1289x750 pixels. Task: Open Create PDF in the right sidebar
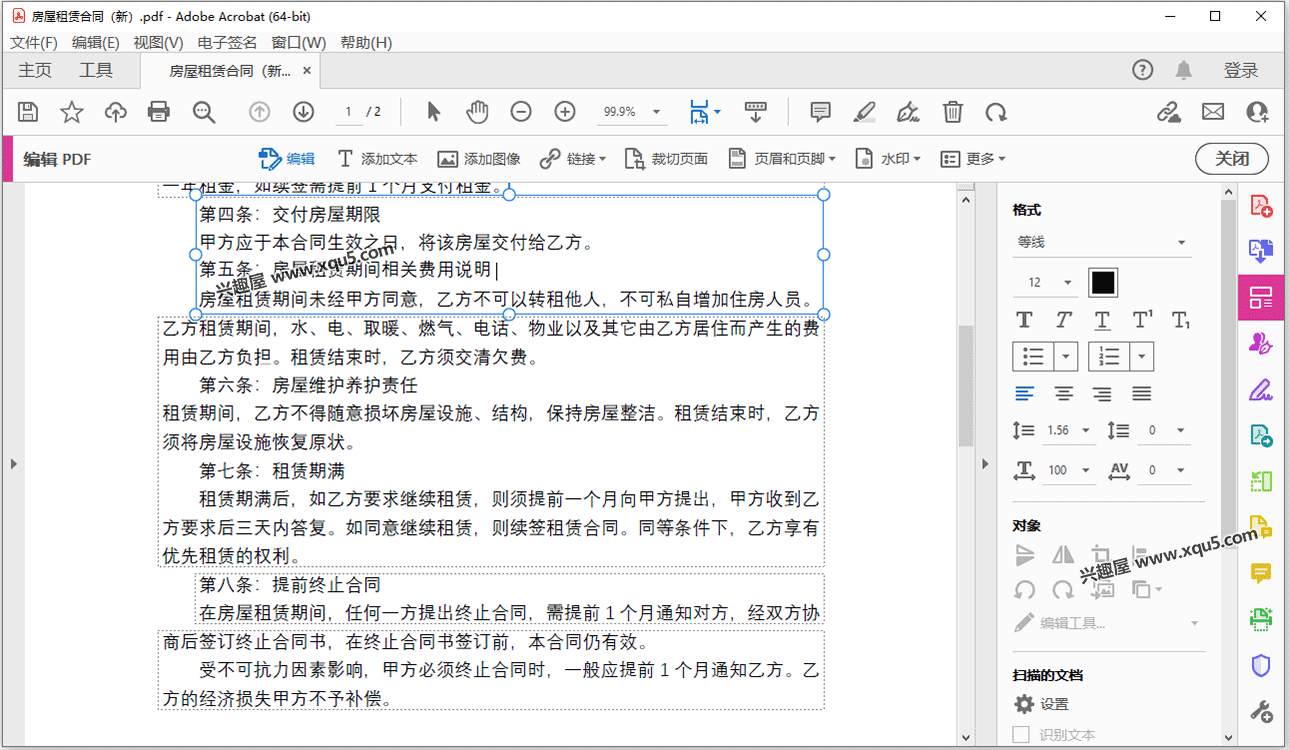[1261, 207]
